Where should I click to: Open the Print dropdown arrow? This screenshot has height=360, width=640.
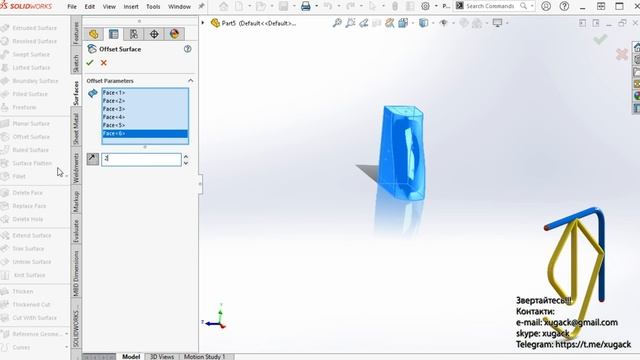pos(316,6)
